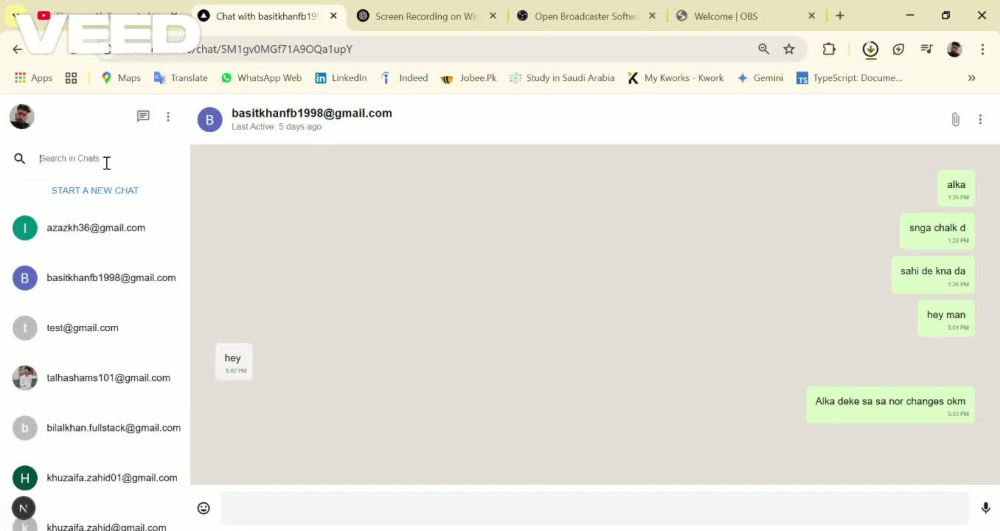Viewport: 1000px width, 531px height.
Task: Open chat with basitkhanfb1998@gmail.com in list
Action: [95, 278]
